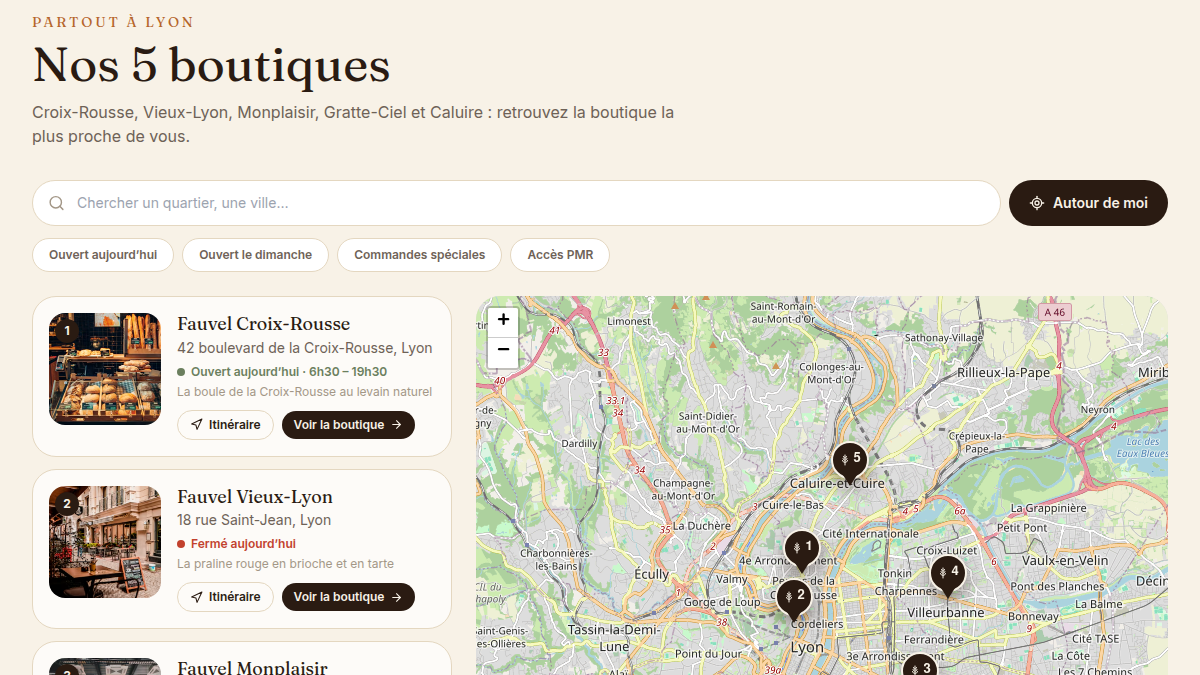Image resolution: width=1200 pixels, height=675 pixels.
Task: Enable the Ouvert le dimanche filter
Action: (255, 255)
